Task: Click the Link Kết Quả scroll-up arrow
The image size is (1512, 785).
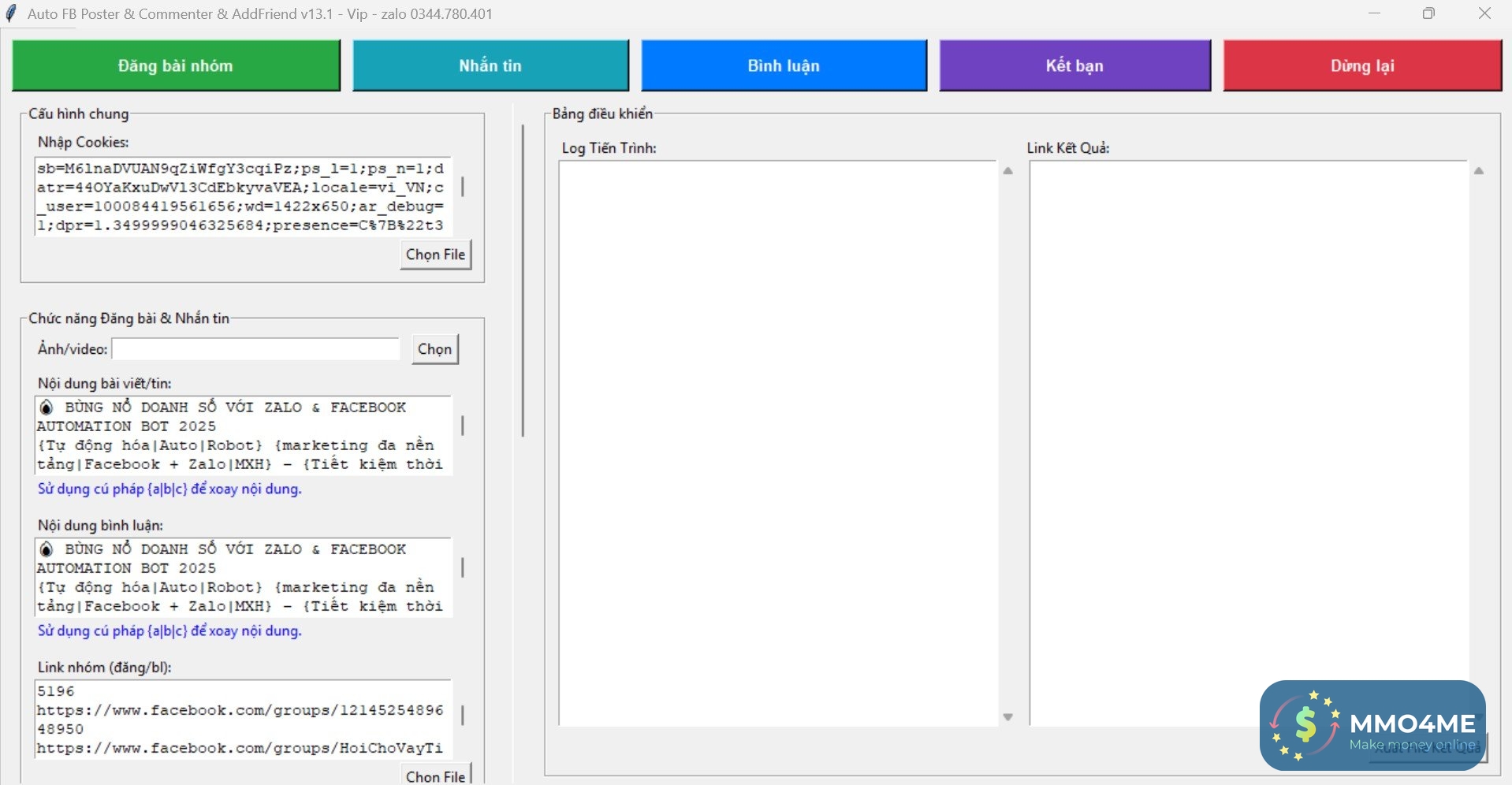Action: coord(1479,171)
